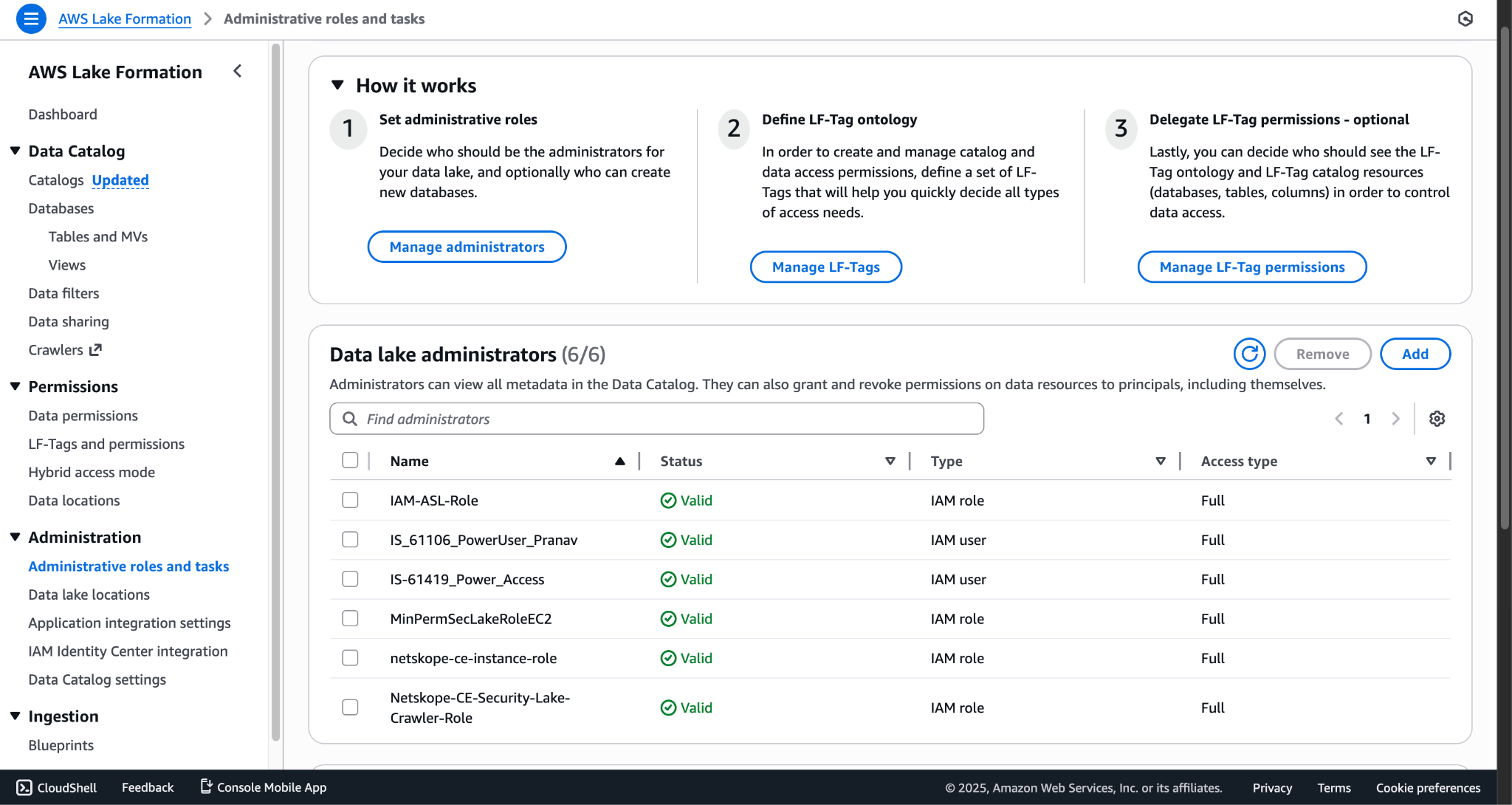Collapse the Administration sidebar group
The width and height of the screenshot is (1512, 805).
pyautogui.click(x=15, y=537)
